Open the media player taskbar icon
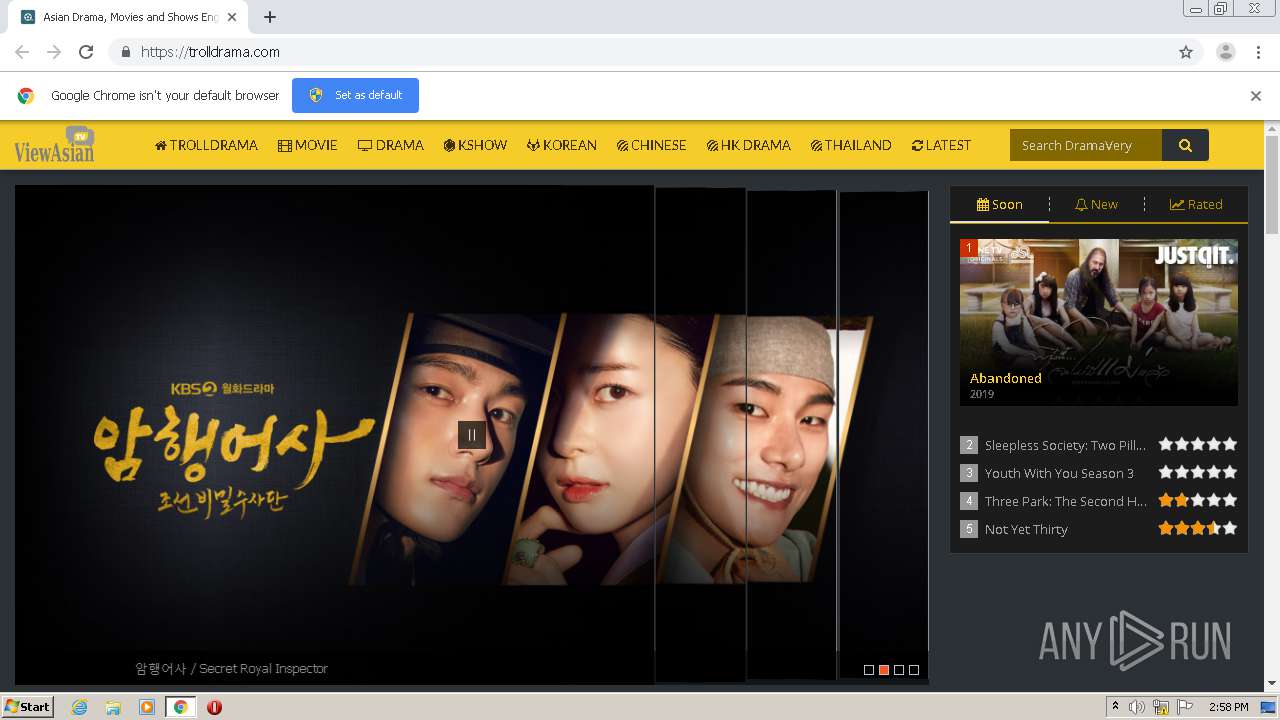Viewport: 1280px width, 720px height. point(147,707)
